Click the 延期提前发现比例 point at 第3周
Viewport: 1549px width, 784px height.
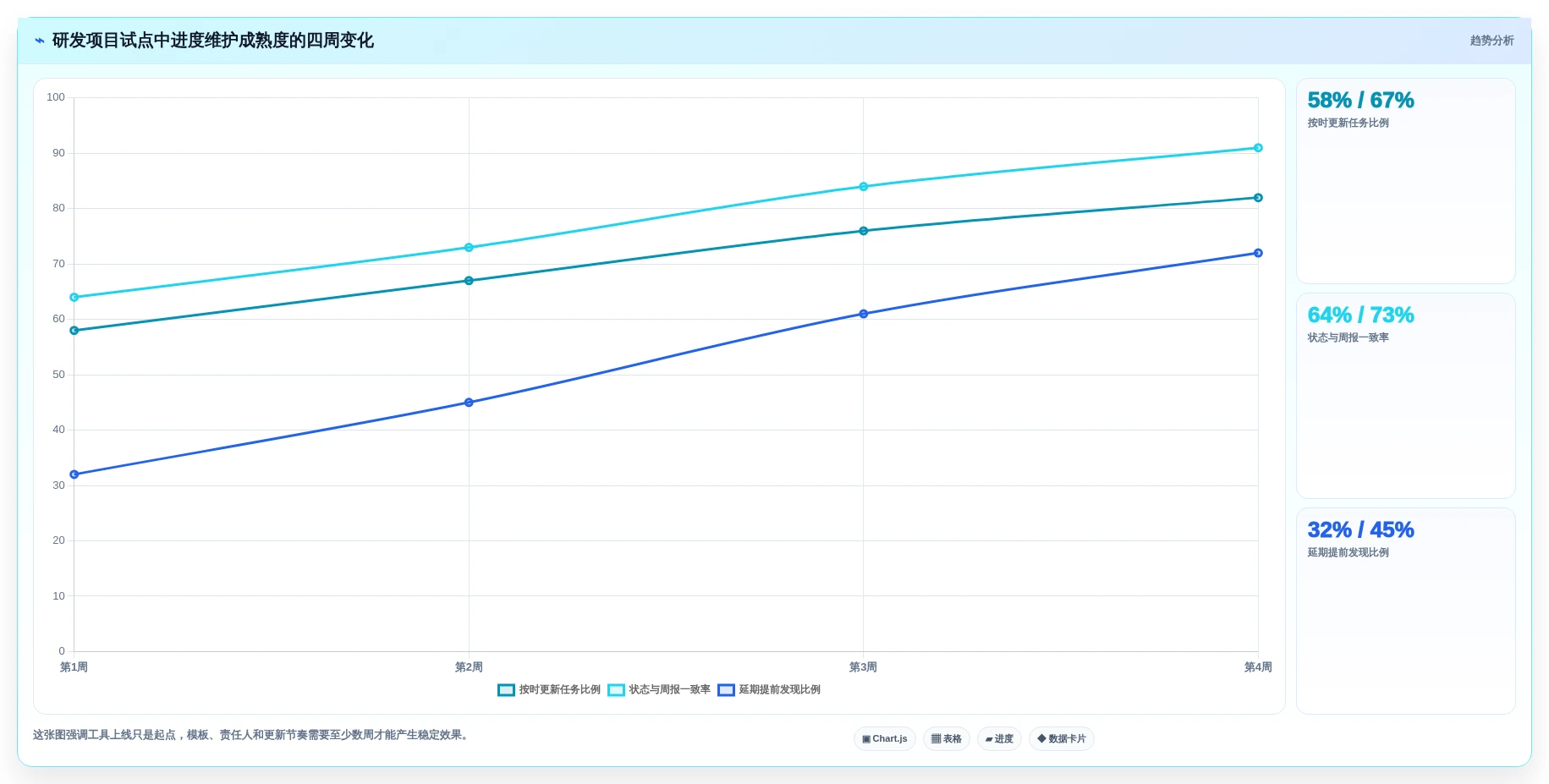click(x=863, y=314)
